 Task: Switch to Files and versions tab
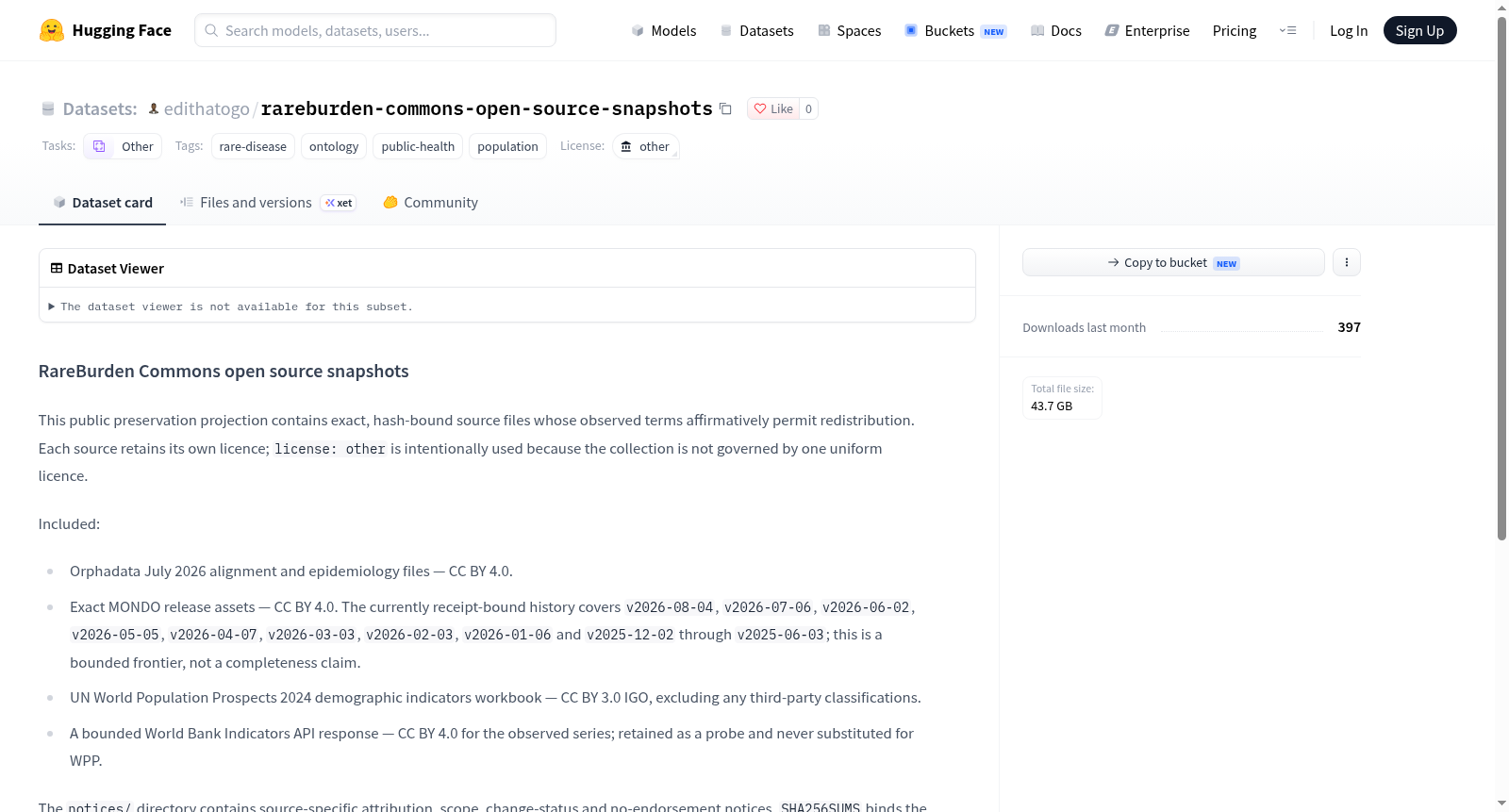268,203
